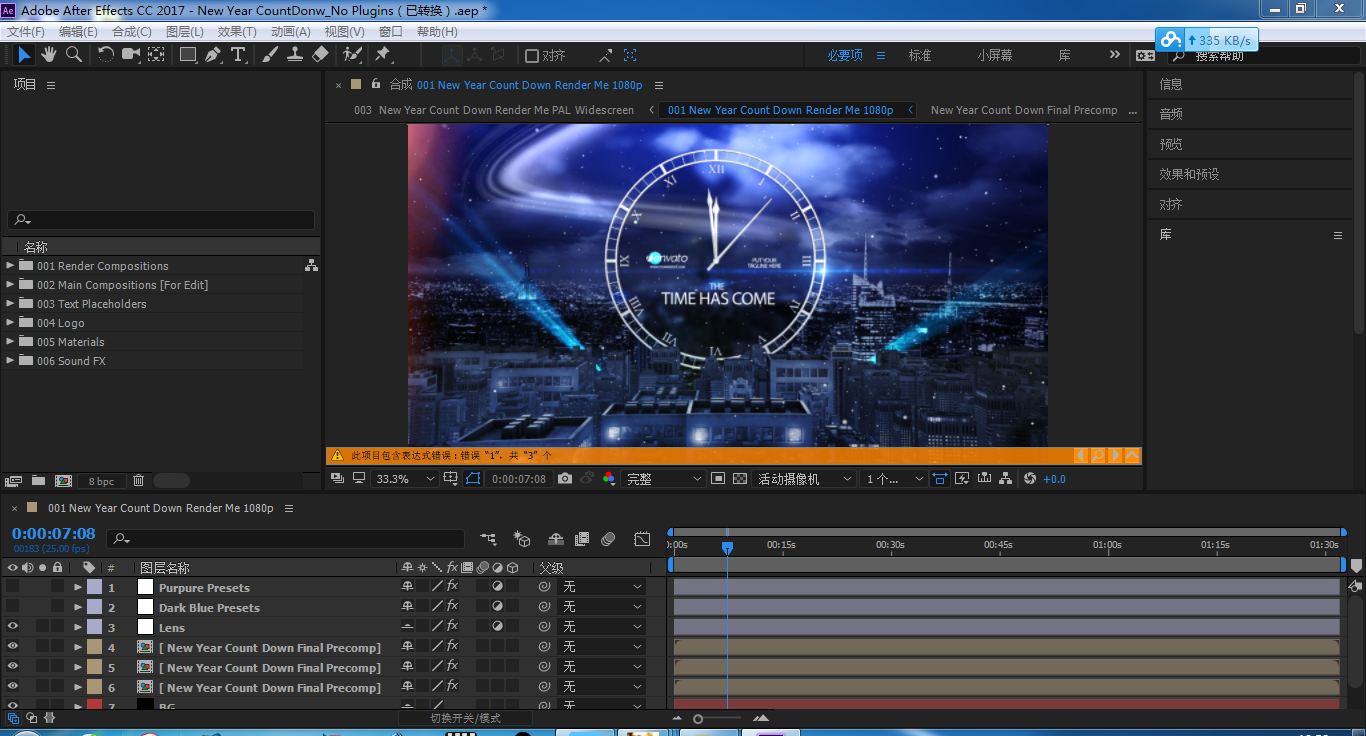Screen dimensions: 1366x736
Task: Click composition mini-flowchart icon in timeline
Action: click(488, 539)
